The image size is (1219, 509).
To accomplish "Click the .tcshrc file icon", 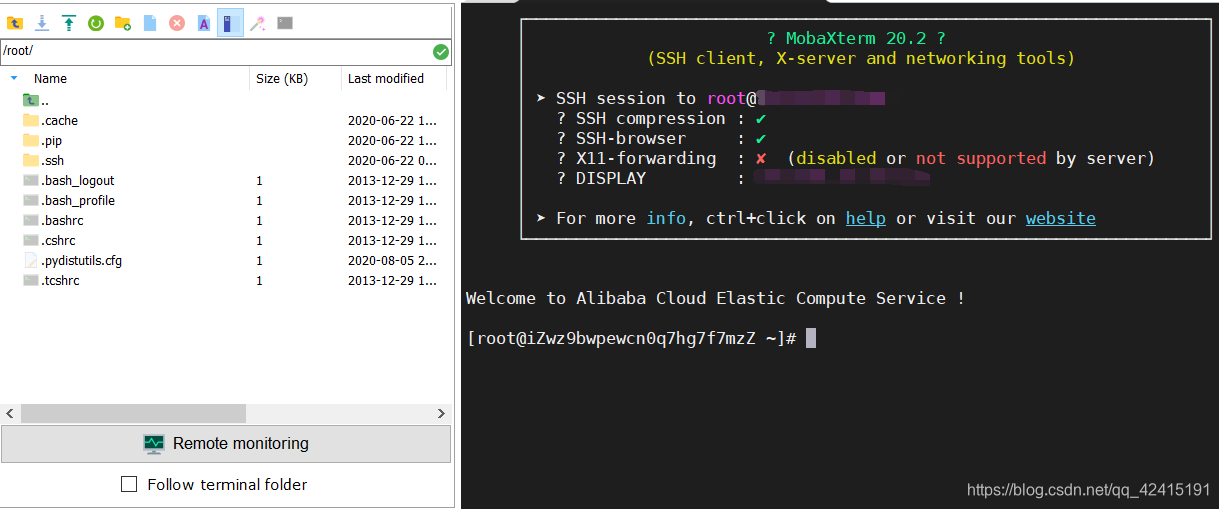I will [x=30, y=280].
